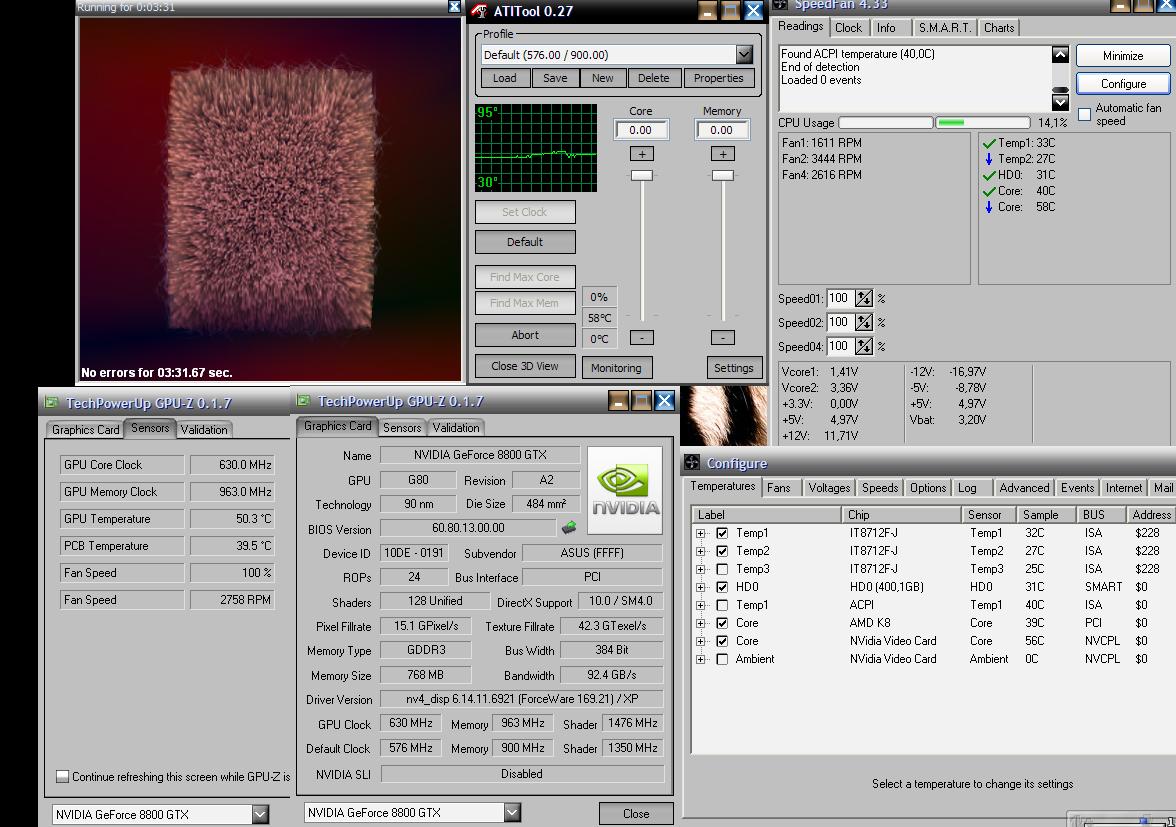Click the Memory clock value input field
Viewport: 1176px width, 827px height.
tap(721, 130)
